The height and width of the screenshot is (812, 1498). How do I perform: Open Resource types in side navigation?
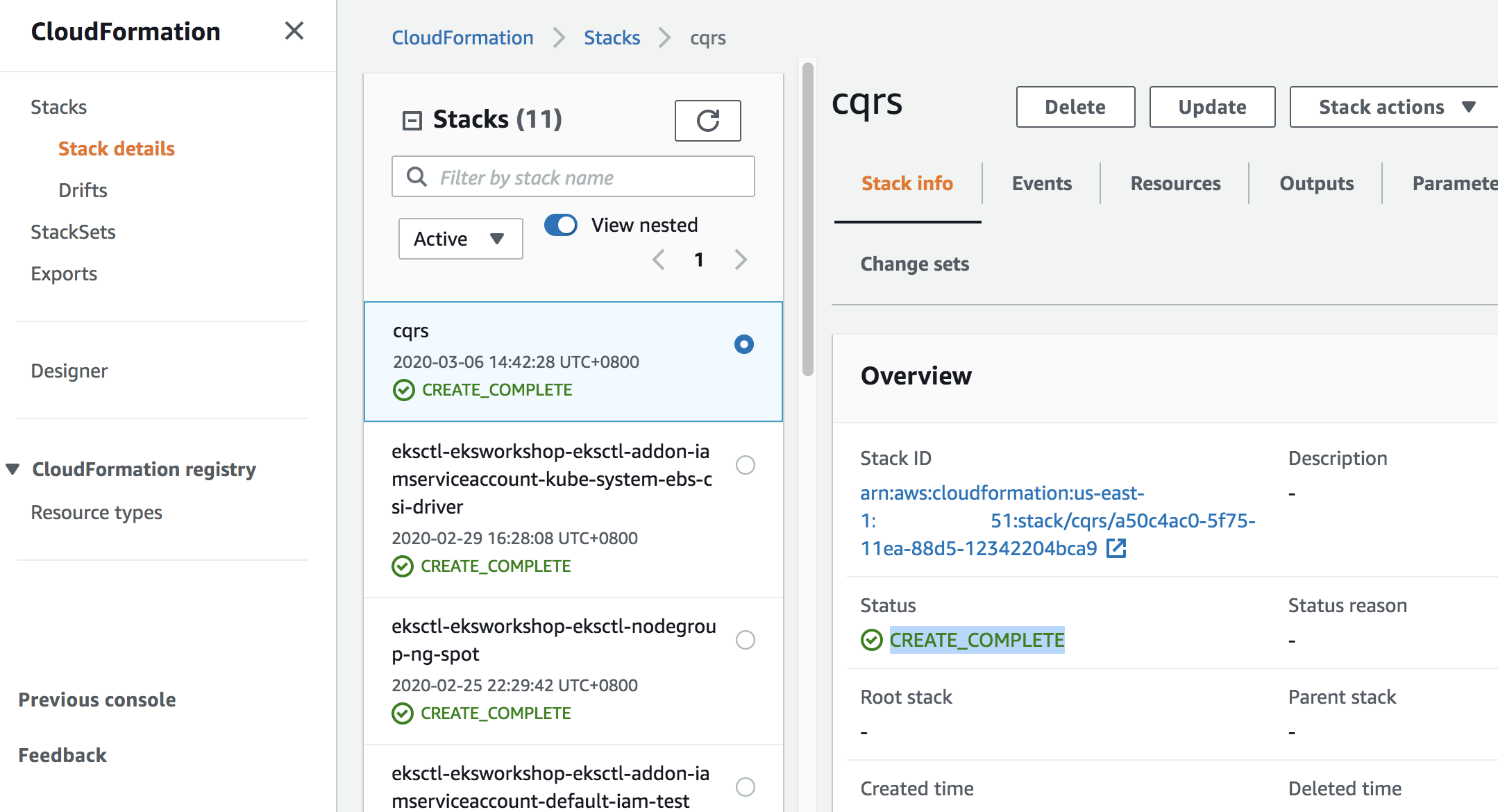pyautogui.click(x=96, y=512)
